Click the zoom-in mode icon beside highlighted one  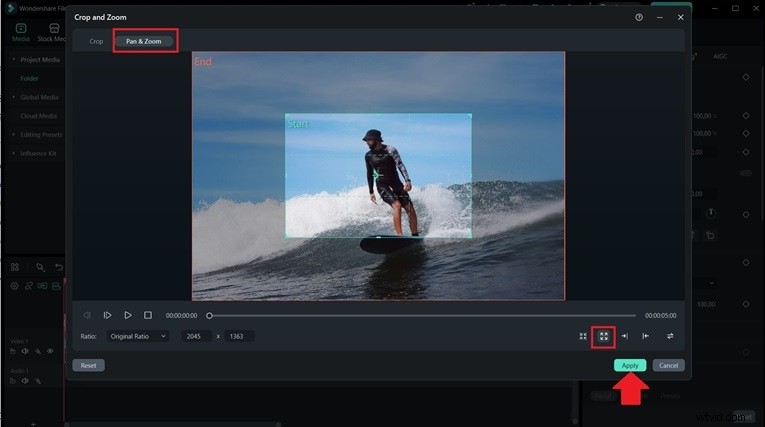tap(583, 336)
